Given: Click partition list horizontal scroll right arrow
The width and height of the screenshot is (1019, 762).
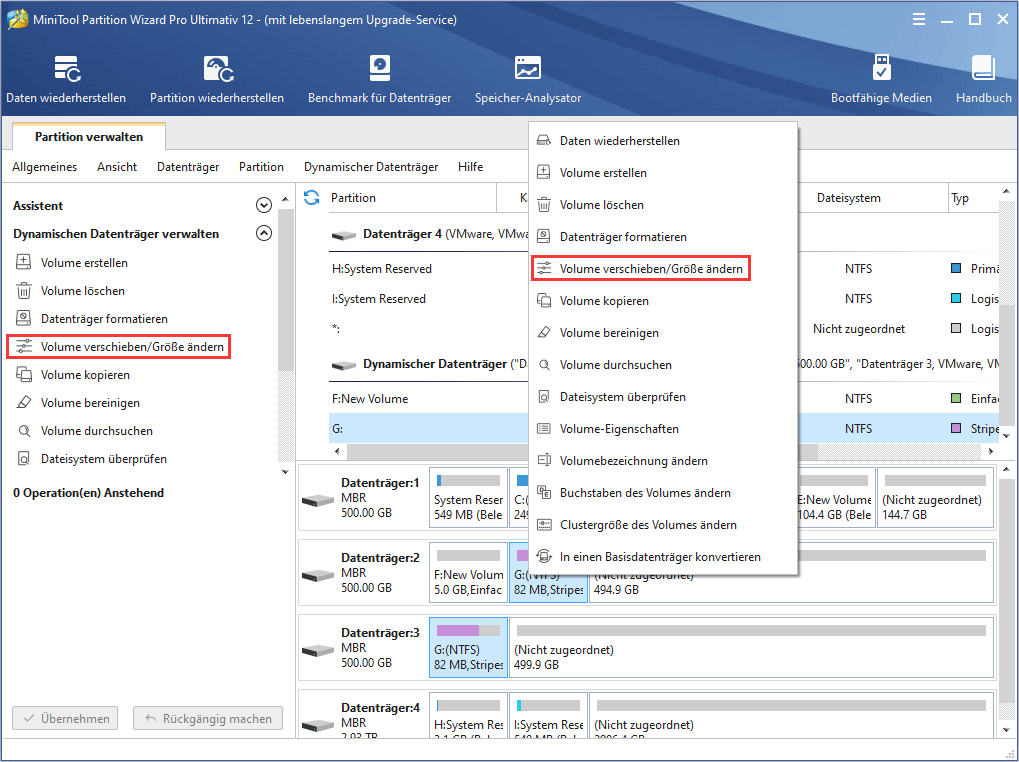Looking at the screenshot, I should (x=990, y=451).
